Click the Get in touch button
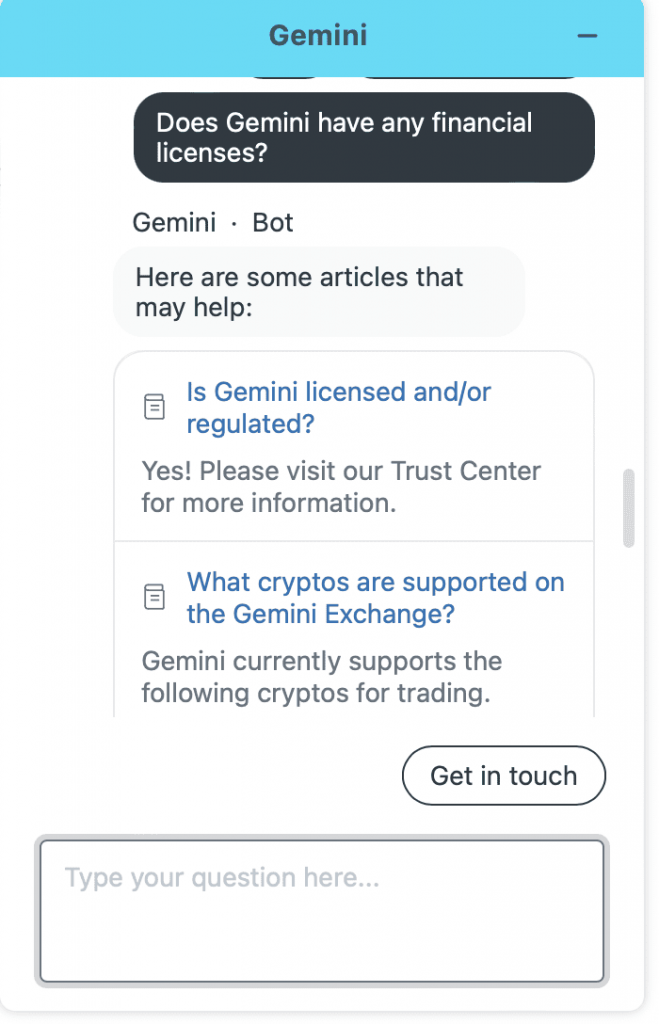The image size is (659, 1024). [504, 775]
